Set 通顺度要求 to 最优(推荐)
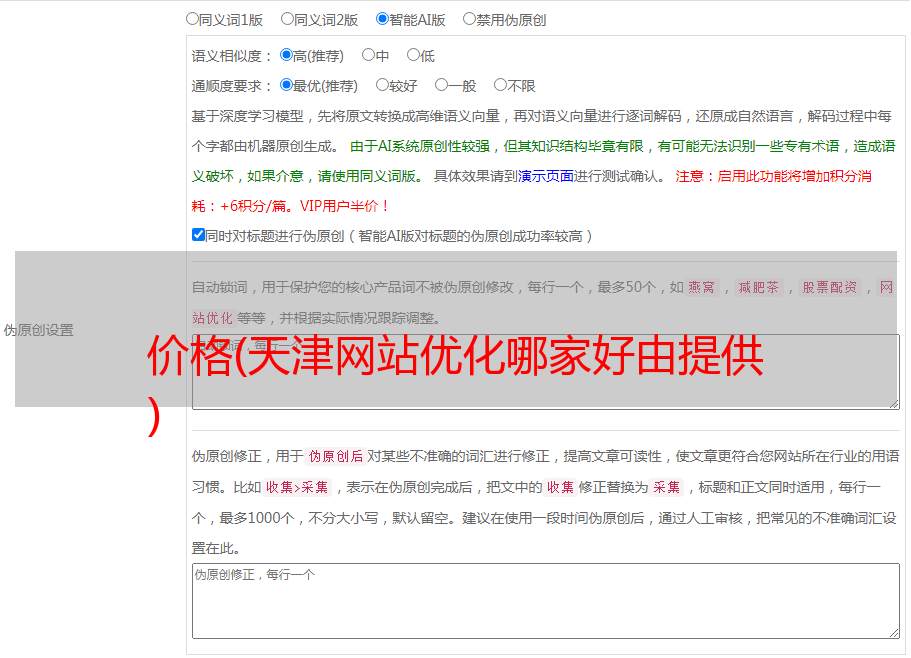 click(x=286, y=85)
